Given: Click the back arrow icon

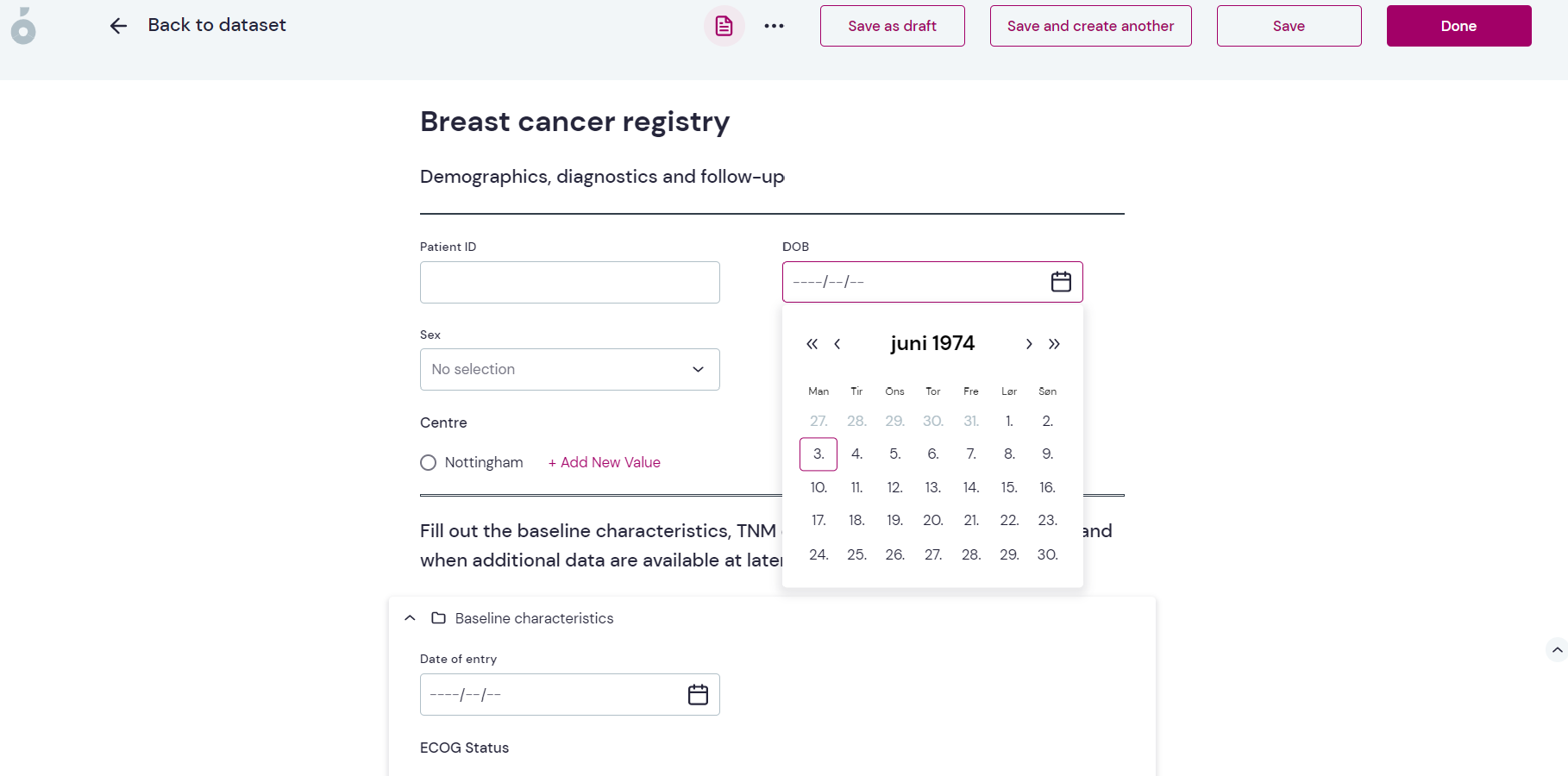Looking at the screenshot, I should tap(118, 26).
